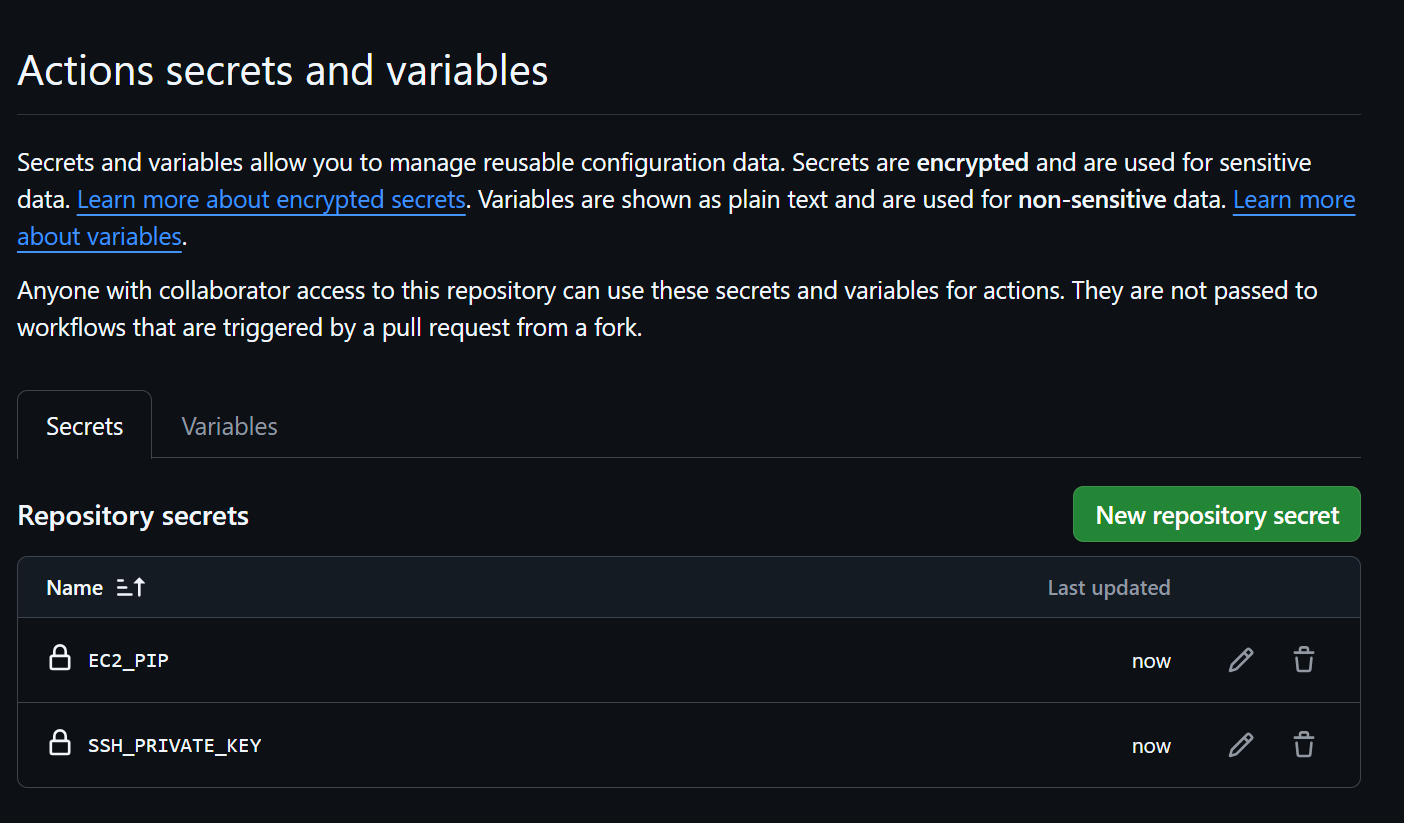Screen dimensions: 1404x823
Task: Click the now timestamp for SSH_PRIVATE_KEY
Action: pyautogui.click(x=1151, y=746)
